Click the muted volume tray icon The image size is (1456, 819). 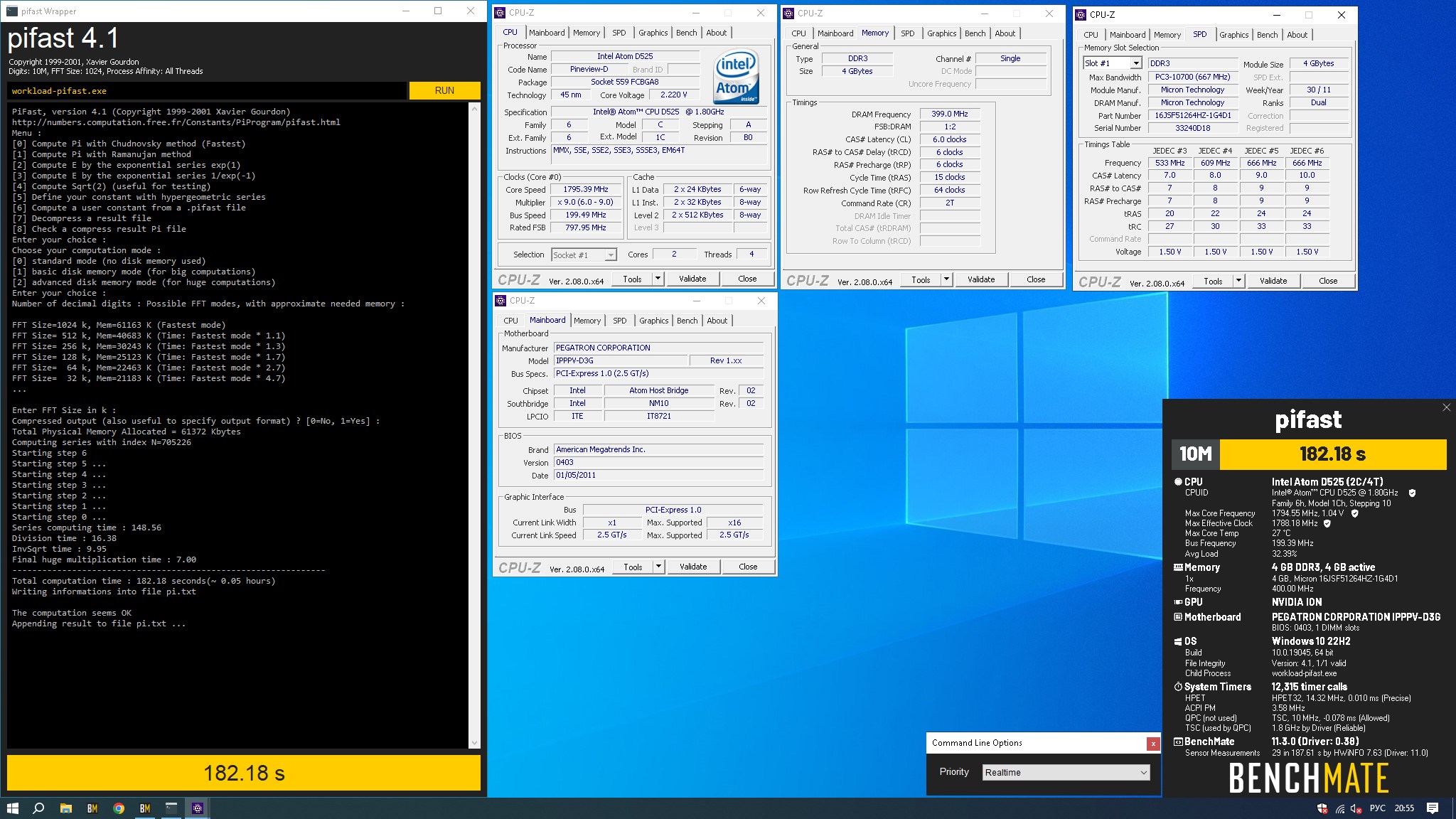[x=1356, y=808]
